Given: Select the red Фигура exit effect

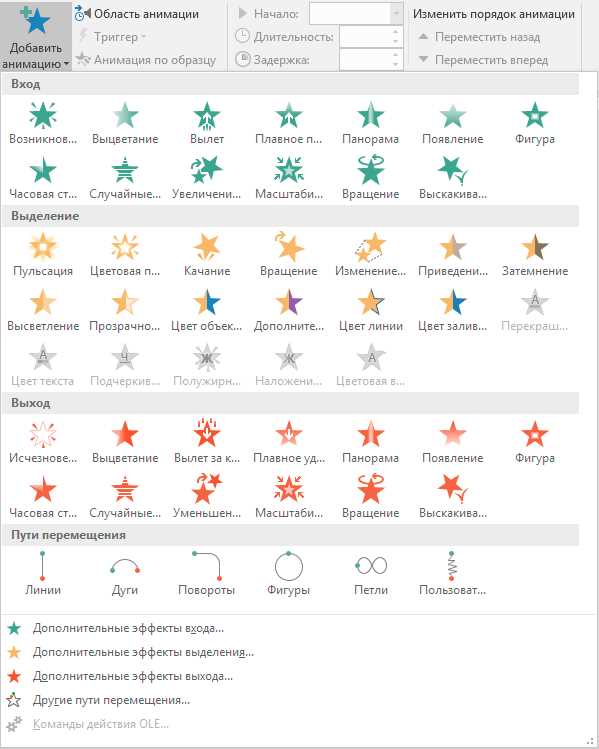Looking at the screenshot, I should click(535, 442).
